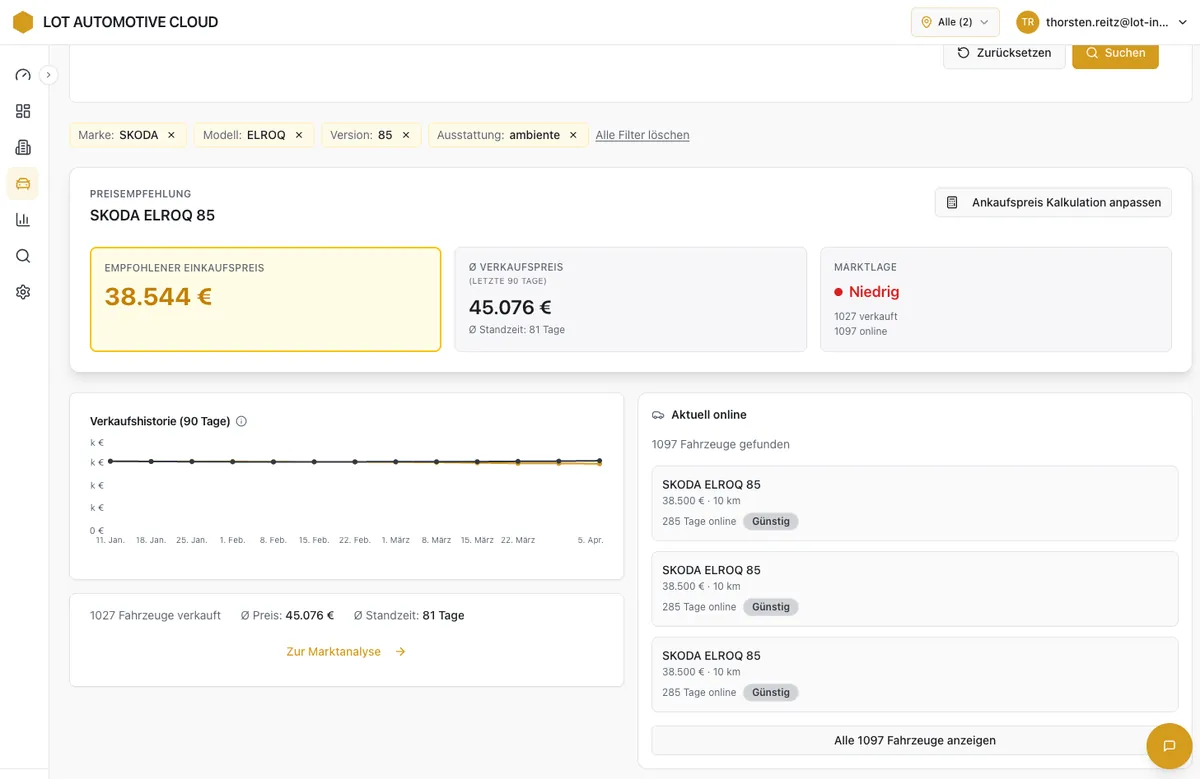Screen dimensions: 1200x779
Task: Open Ankaufspreis Kalkulation anpassen
Action: coord(1053,202)
